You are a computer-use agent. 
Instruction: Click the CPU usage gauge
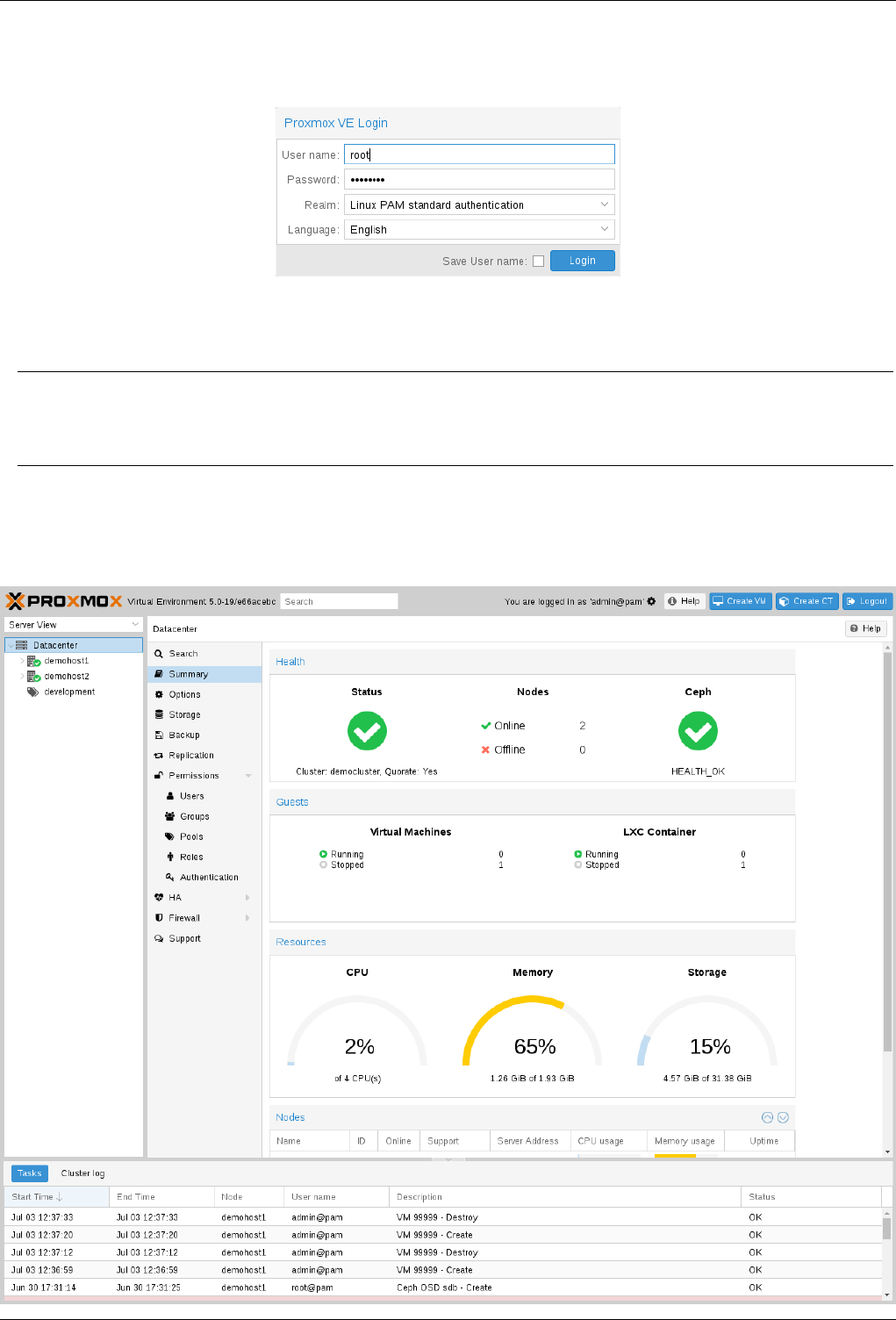coord(357,1031)
